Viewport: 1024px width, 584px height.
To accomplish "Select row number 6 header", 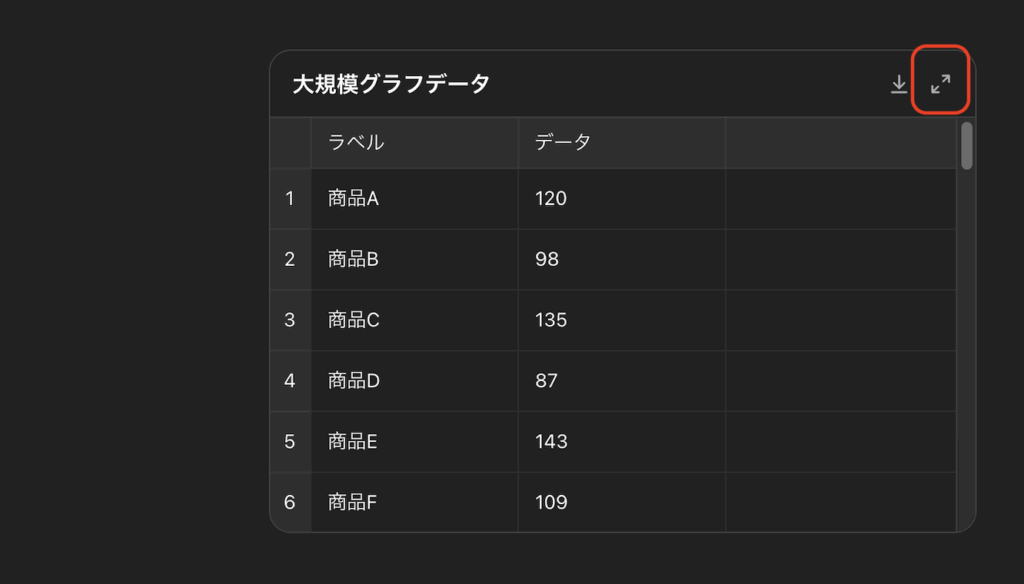I will [290, 502].
